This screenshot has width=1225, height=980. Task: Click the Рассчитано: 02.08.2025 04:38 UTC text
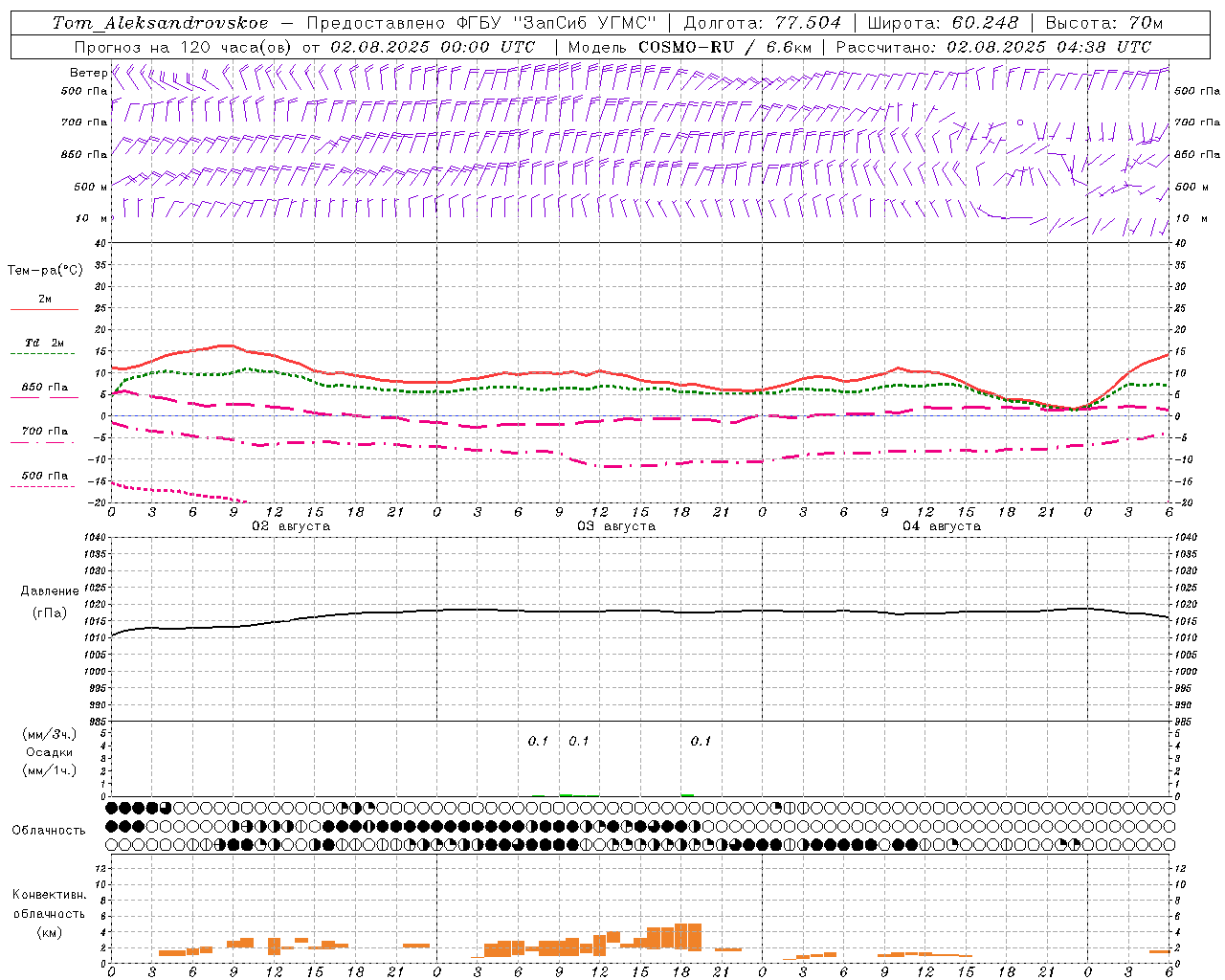993,47
